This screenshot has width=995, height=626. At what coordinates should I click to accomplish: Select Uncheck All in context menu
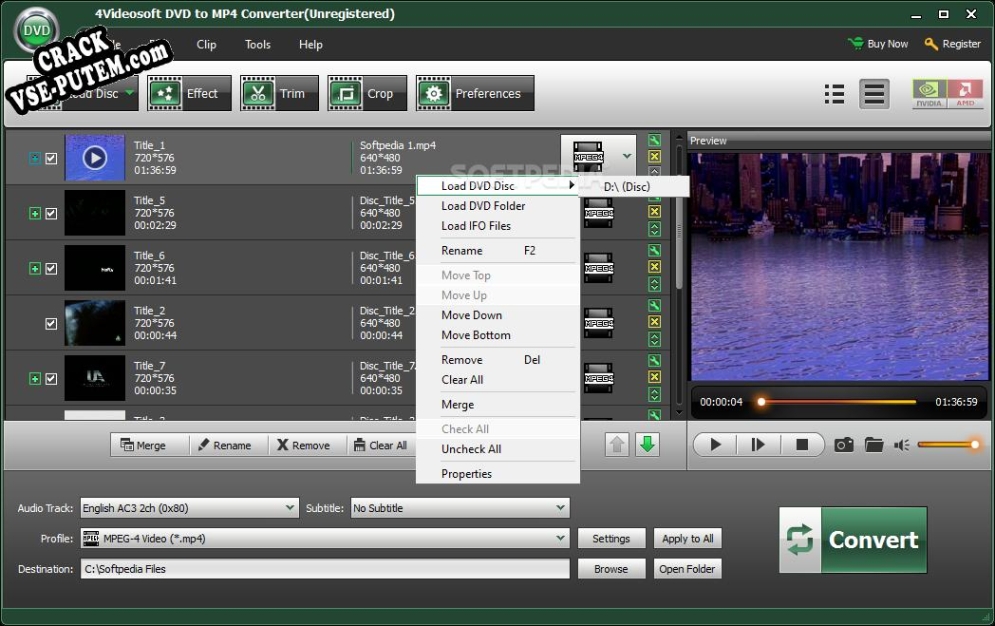click(498, 449)
